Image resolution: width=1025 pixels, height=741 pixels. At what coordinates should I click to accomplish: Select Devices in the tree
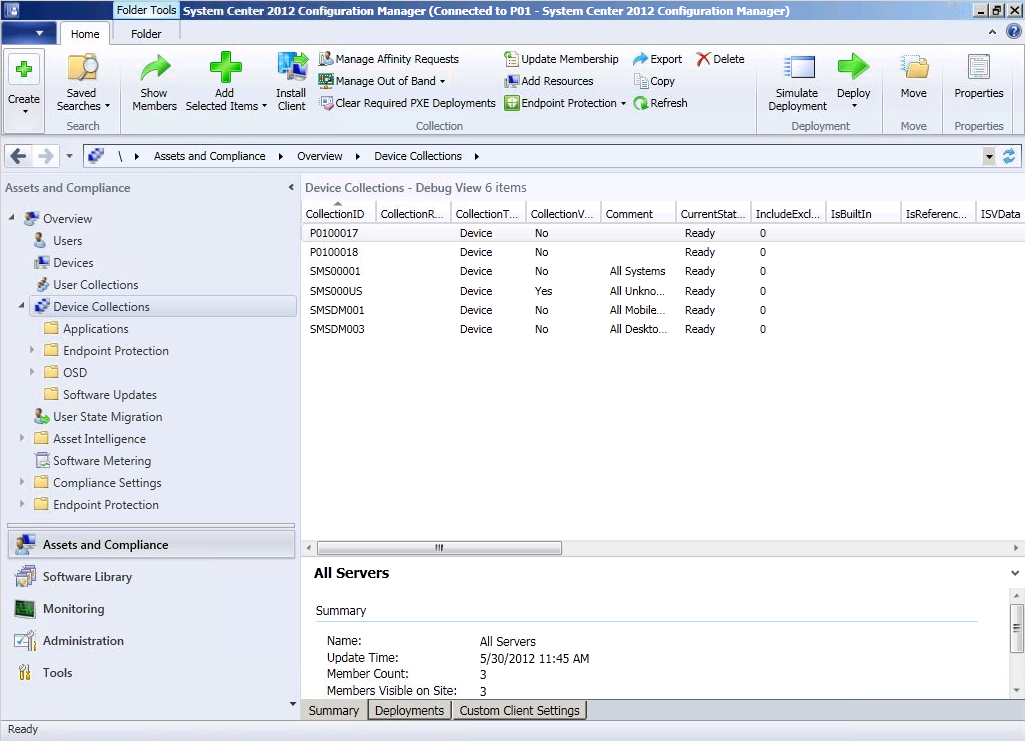click(x=73, y=263)
